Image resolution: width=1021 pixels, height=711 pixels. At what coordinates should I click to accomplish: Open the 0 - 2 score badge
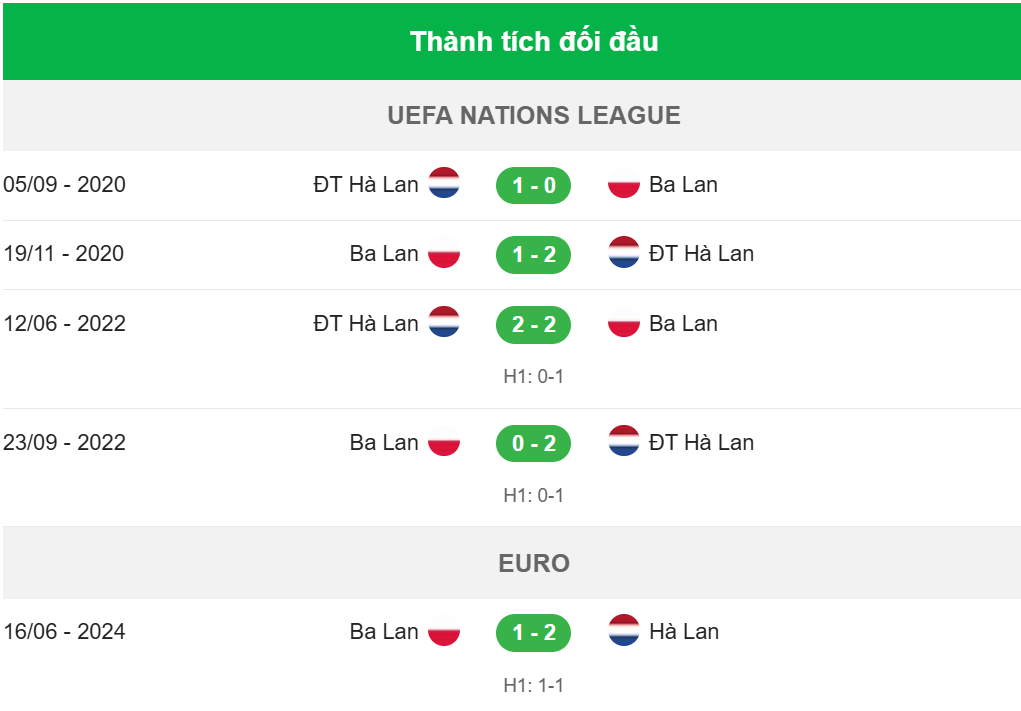pos(533,443)
